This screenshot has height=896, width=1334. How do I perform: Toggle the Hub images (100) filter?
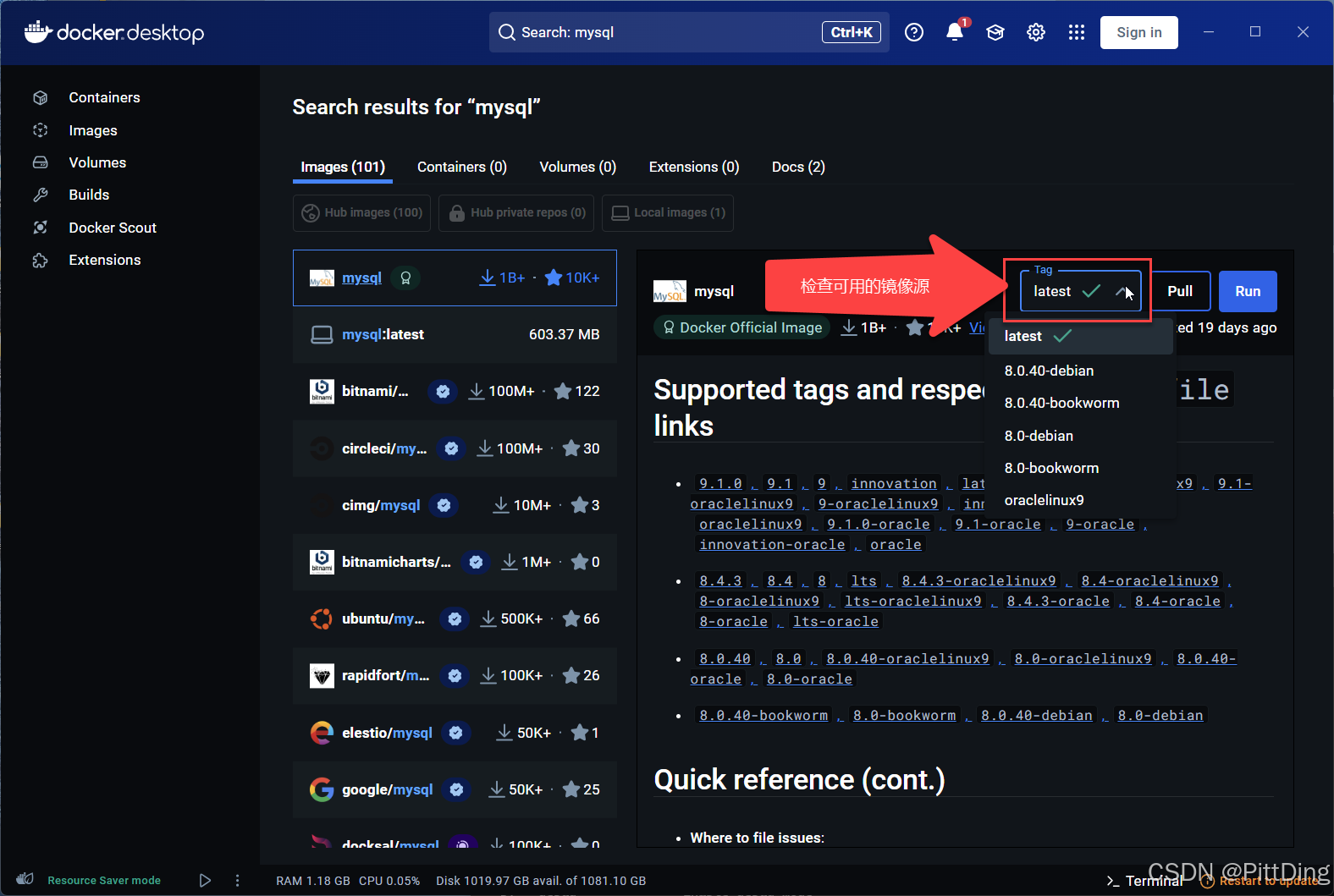coord(361,212)
